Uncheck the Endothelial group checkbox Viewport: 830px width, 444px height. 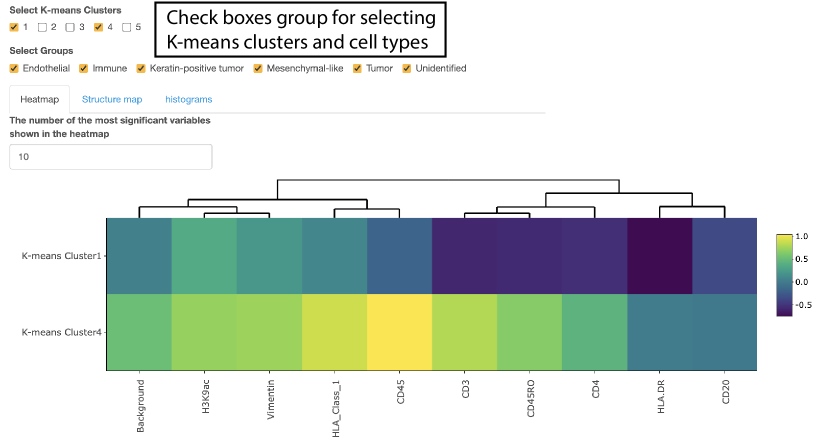pyautogui.click(x=14, y=69)
